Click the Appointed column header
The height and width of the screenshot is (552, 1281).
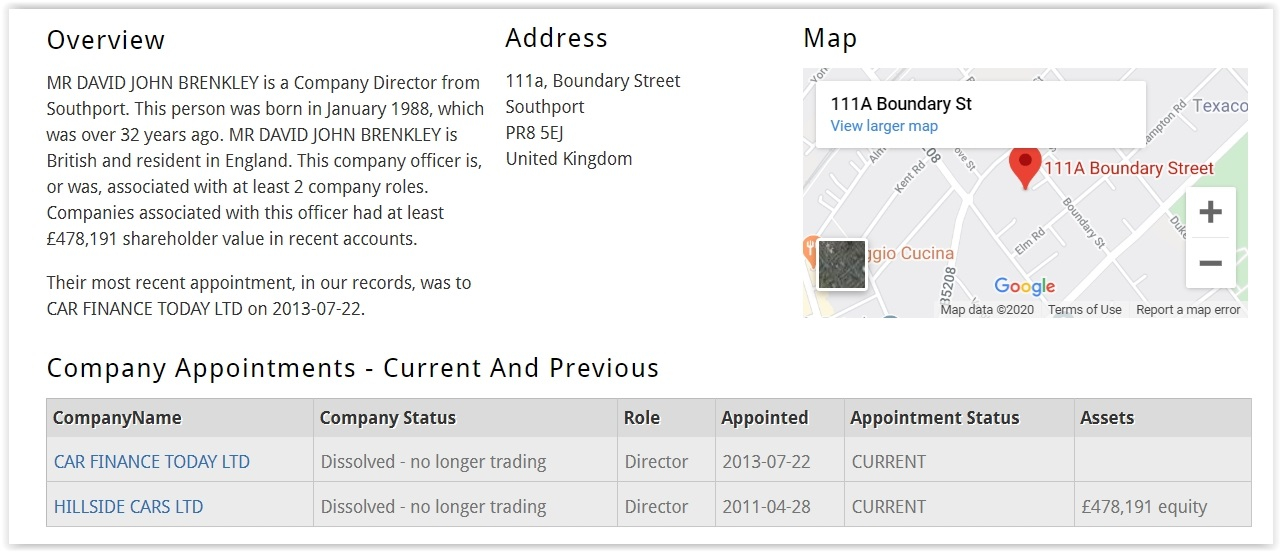click(x=764, y=418)
